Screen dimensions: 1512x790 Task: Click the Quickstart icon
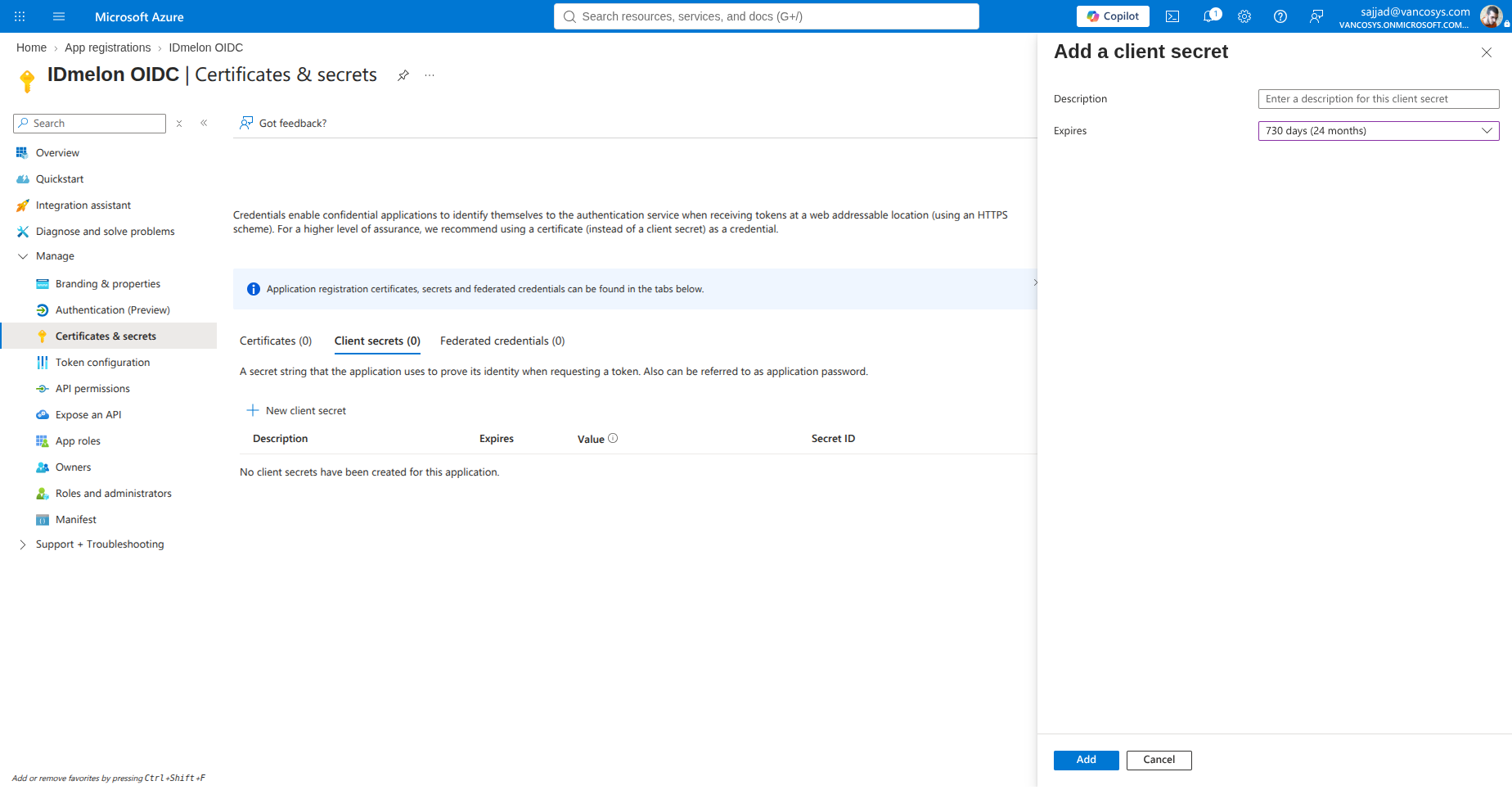coord(22,179)
